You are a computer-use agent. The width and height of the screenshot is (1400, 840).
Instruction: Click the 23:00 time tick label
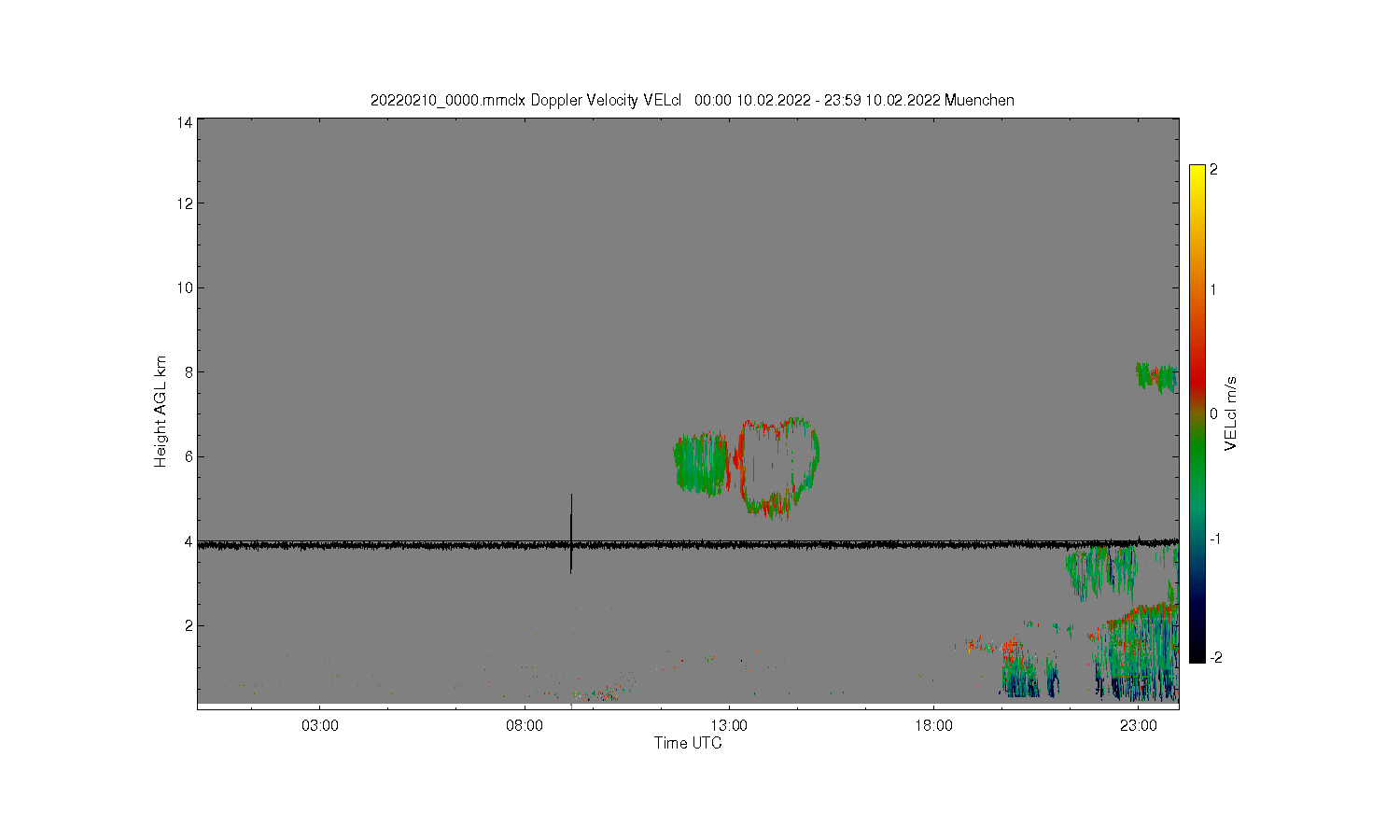click(1138, 725)
